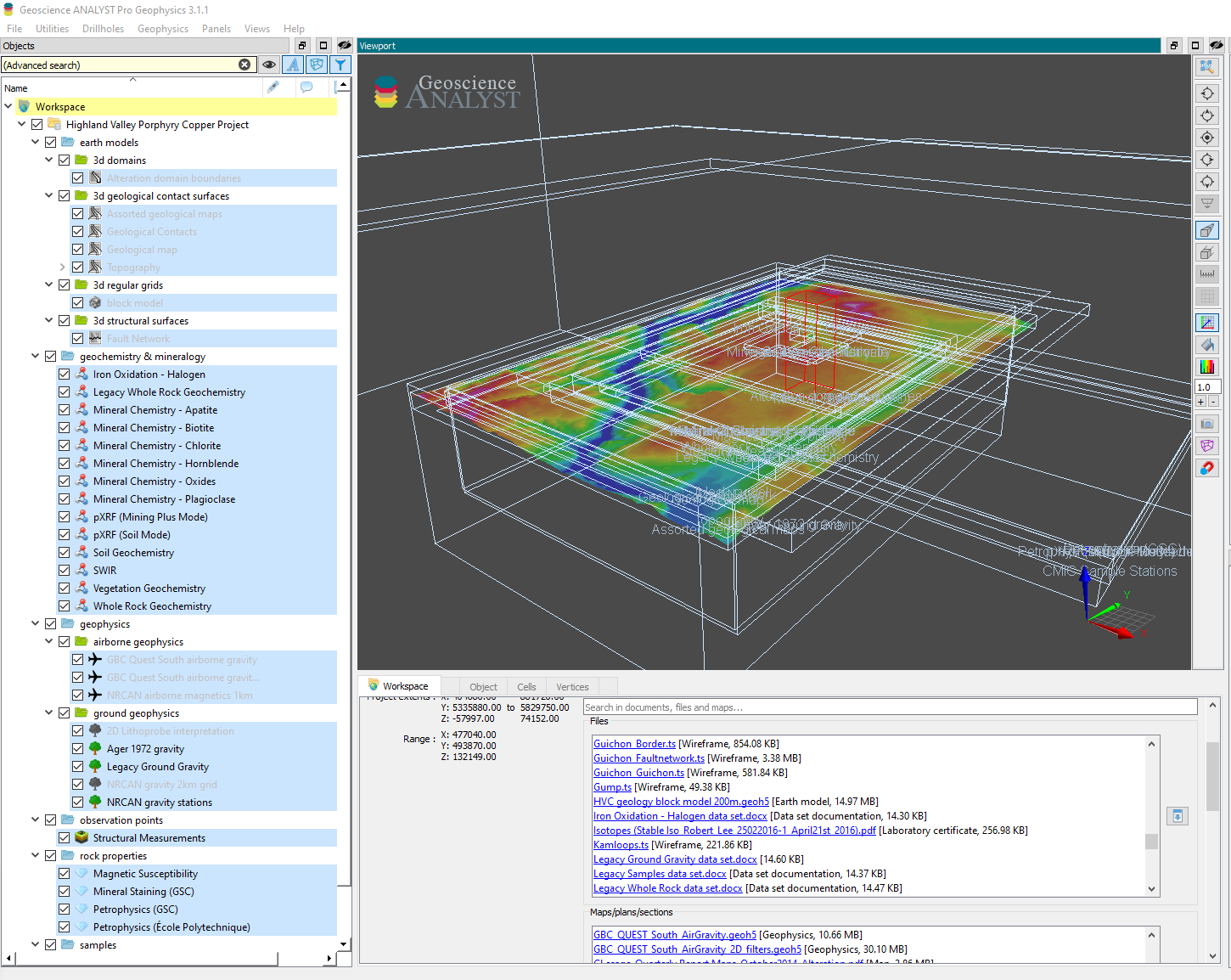Switch to the Cells tab

(526, 687)
